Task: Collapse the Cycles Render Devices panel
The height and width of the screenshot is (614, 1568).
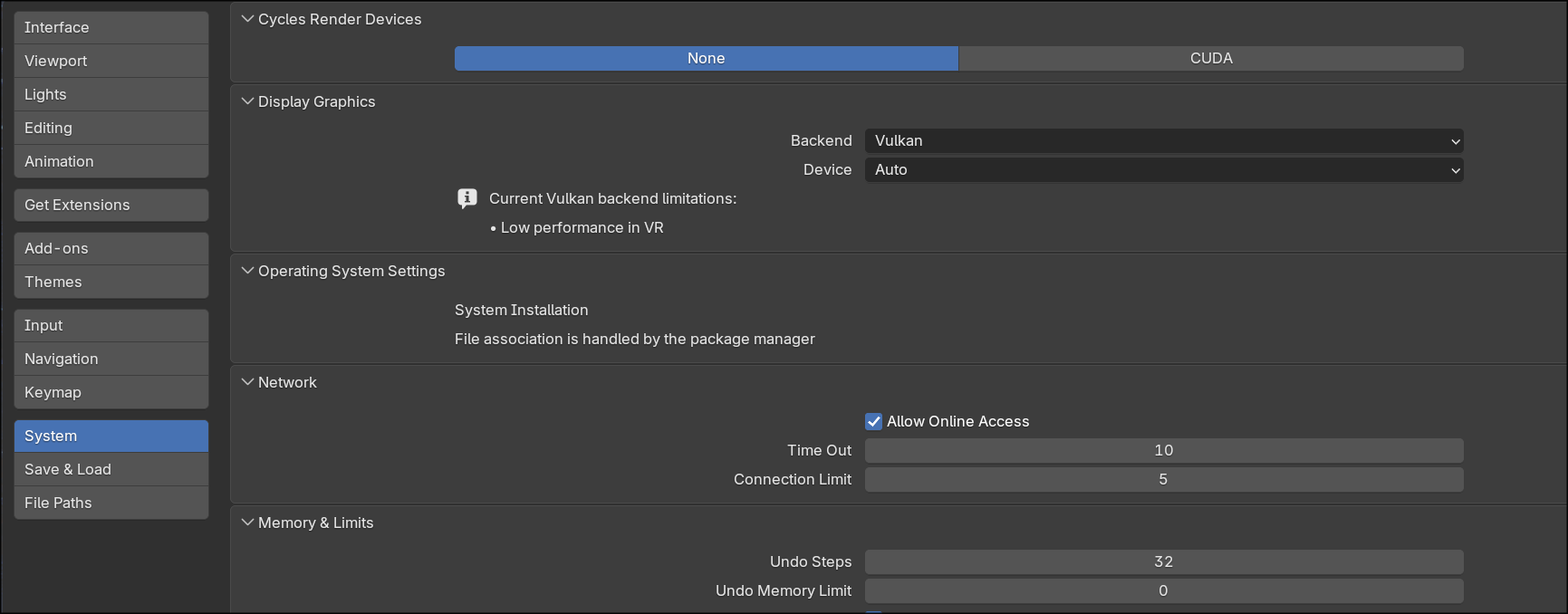Action: [x=247, y=19]
